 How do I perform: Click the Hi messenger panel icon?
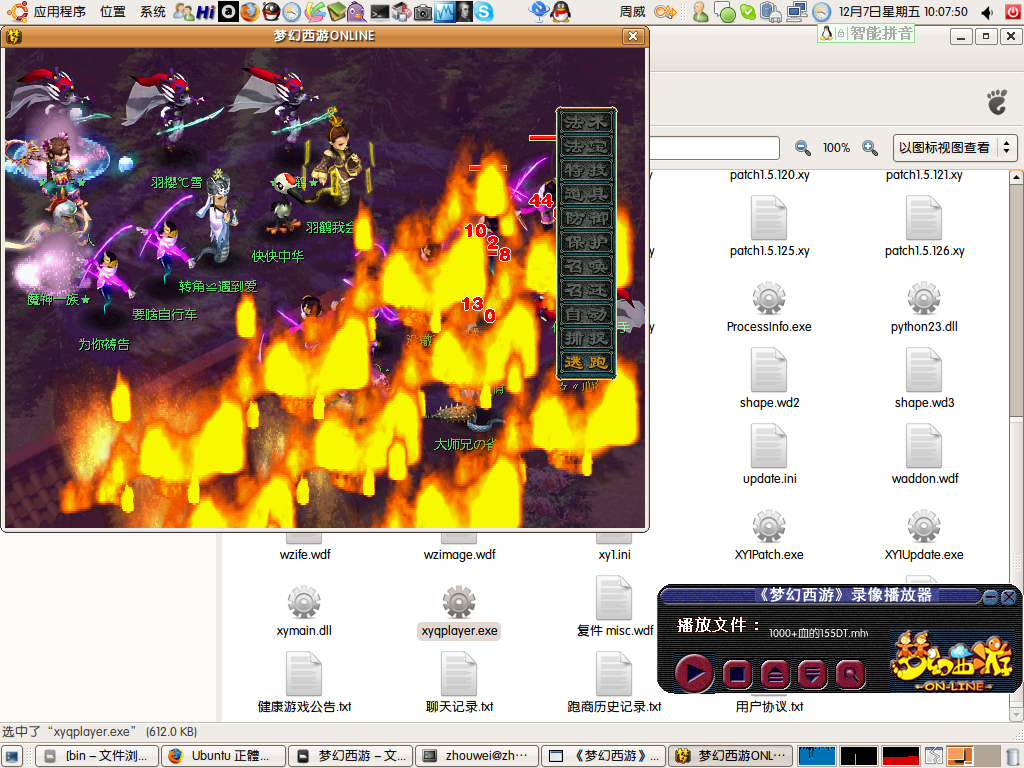pos(206,11)
